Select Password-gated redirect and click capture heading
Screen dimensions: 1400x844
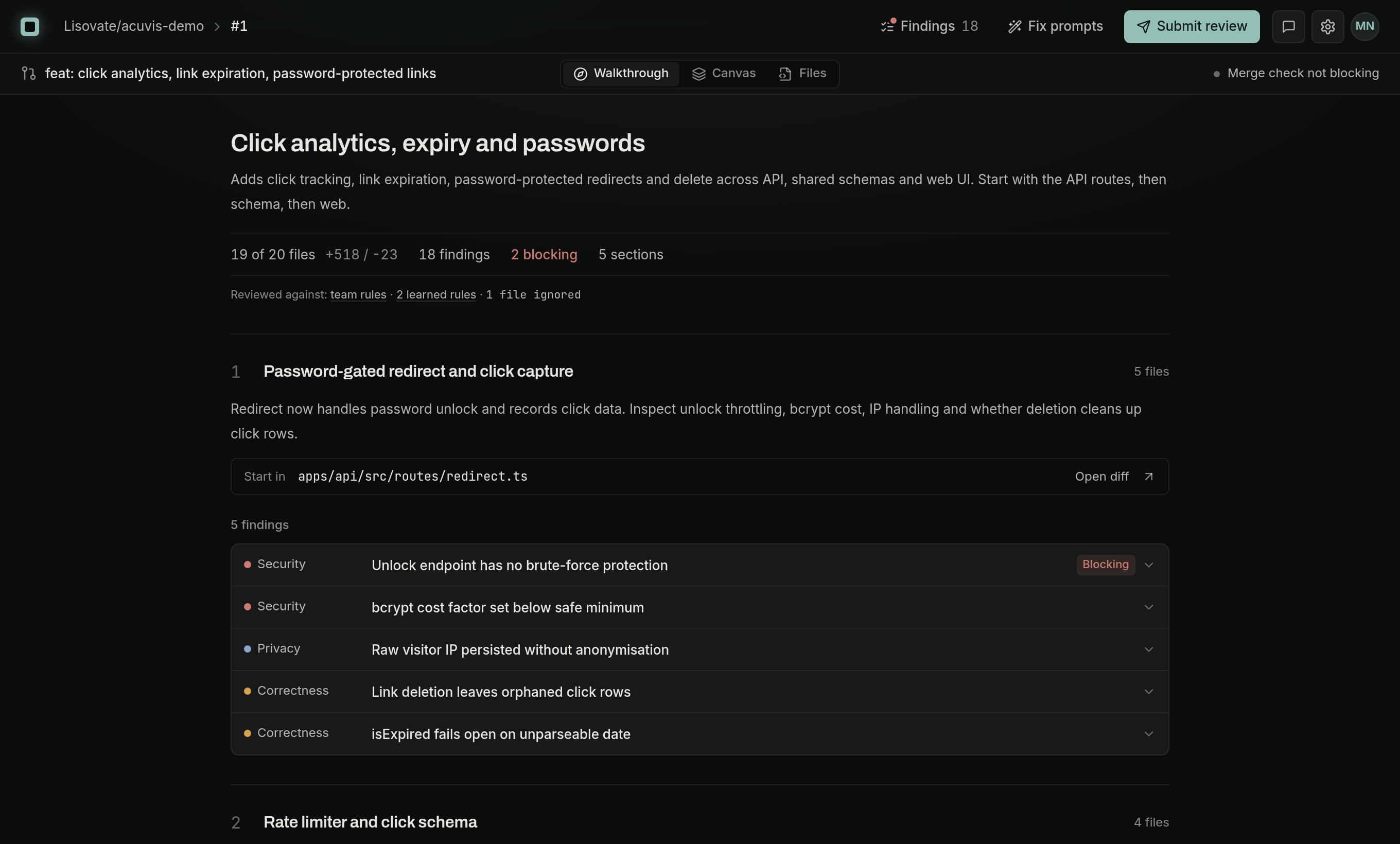pos(418,372)
